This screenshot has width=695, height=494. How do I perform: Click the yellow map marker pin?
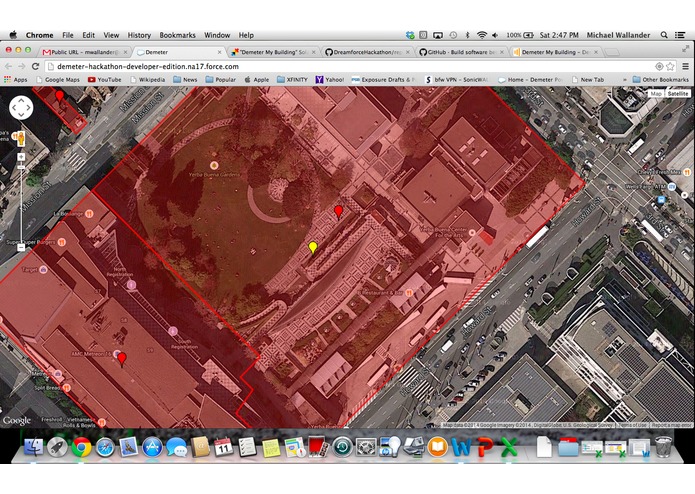313,248
